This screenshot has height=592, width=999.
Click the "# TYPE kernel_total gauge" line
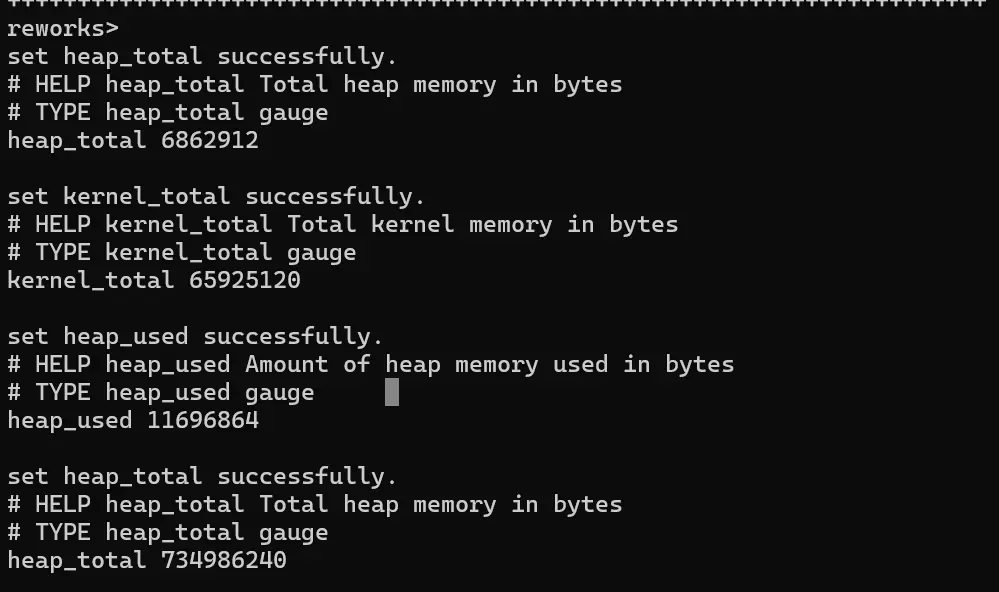[181, 252]
